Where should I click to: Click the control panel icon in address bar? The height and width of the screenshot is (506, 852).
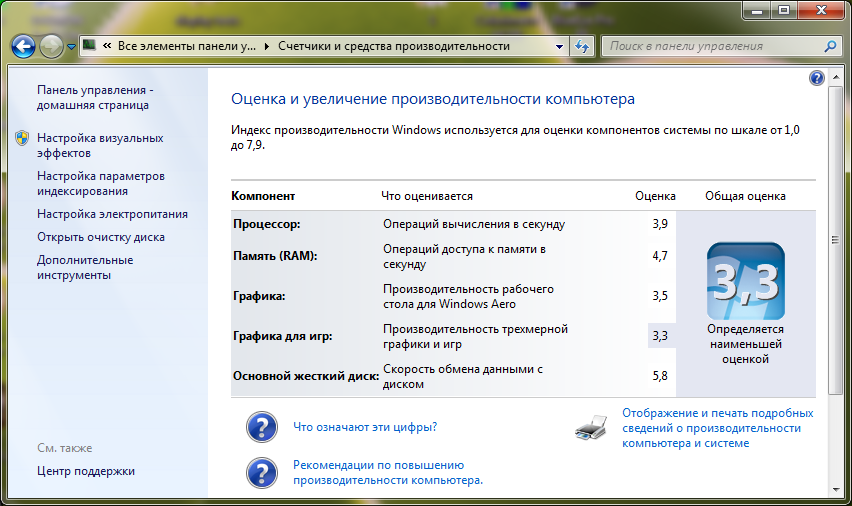tap(90, 46)
